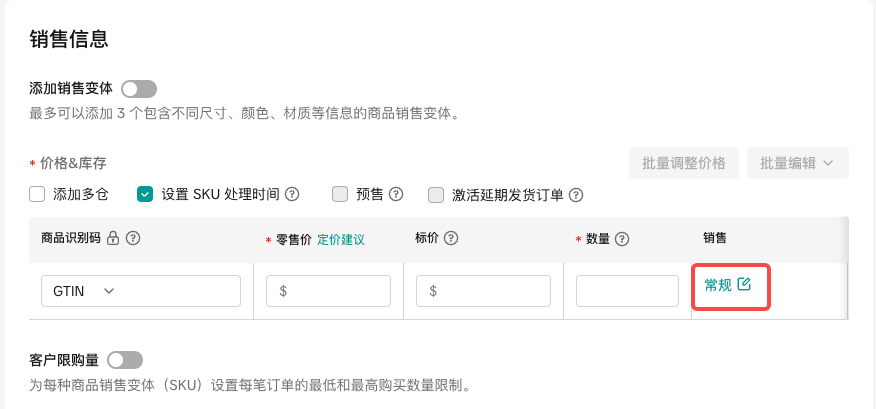Tick the 预售 checkbox

tap(340, 194)
